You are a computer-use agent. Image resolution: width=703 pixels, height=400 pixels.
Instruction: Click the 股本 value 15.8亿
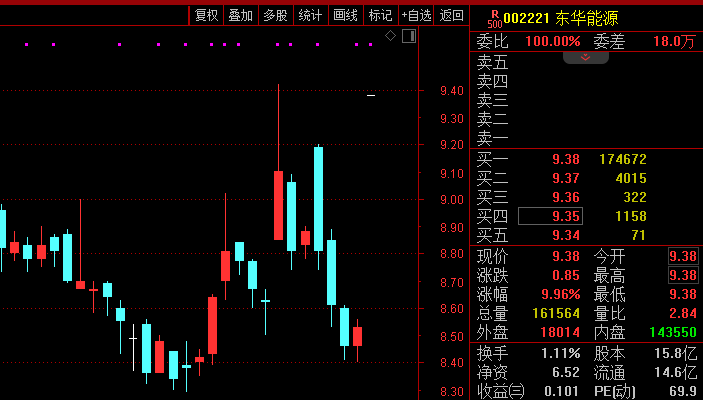[x=676, y=353]
